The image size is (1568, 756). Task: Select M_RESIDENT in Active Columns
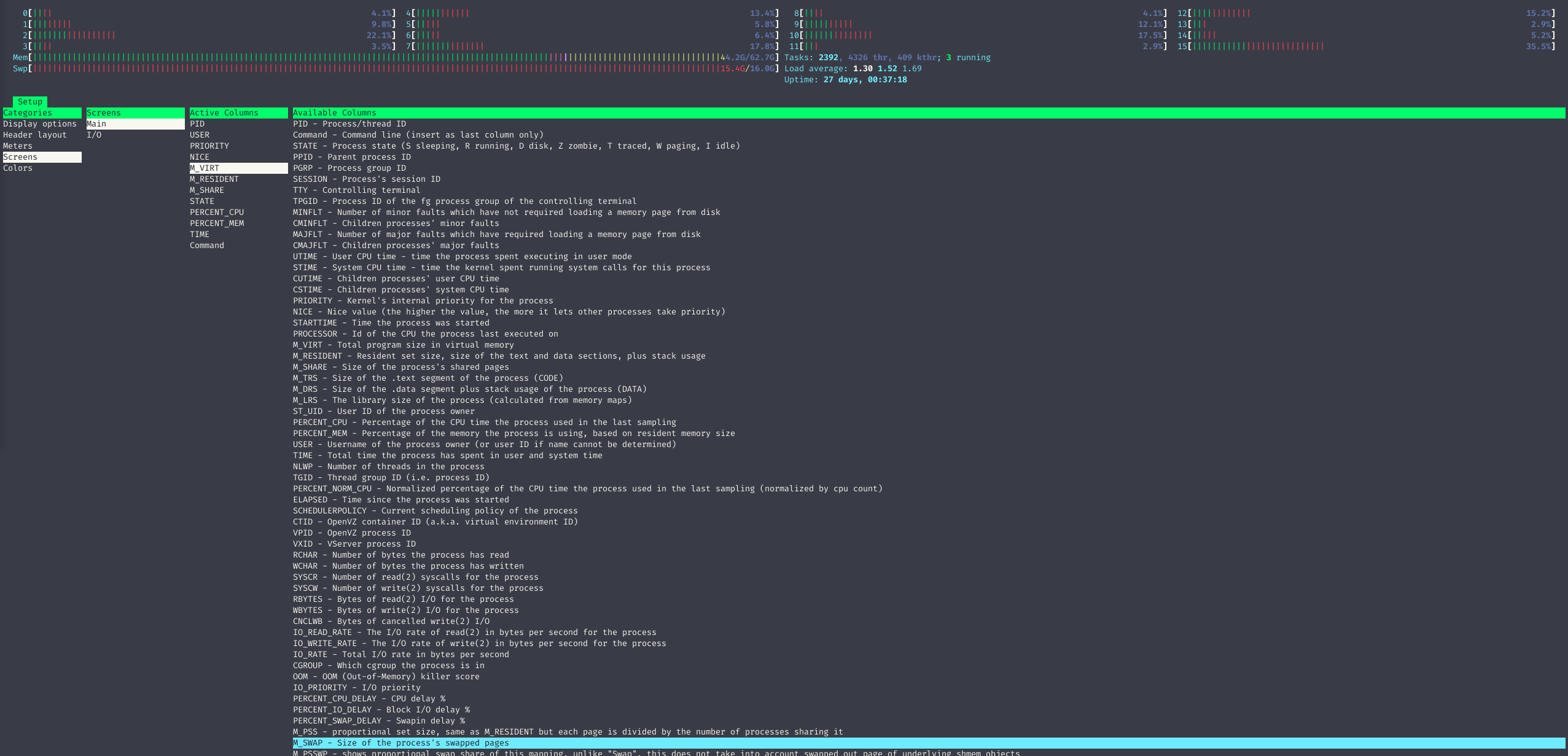click(214, 179)
